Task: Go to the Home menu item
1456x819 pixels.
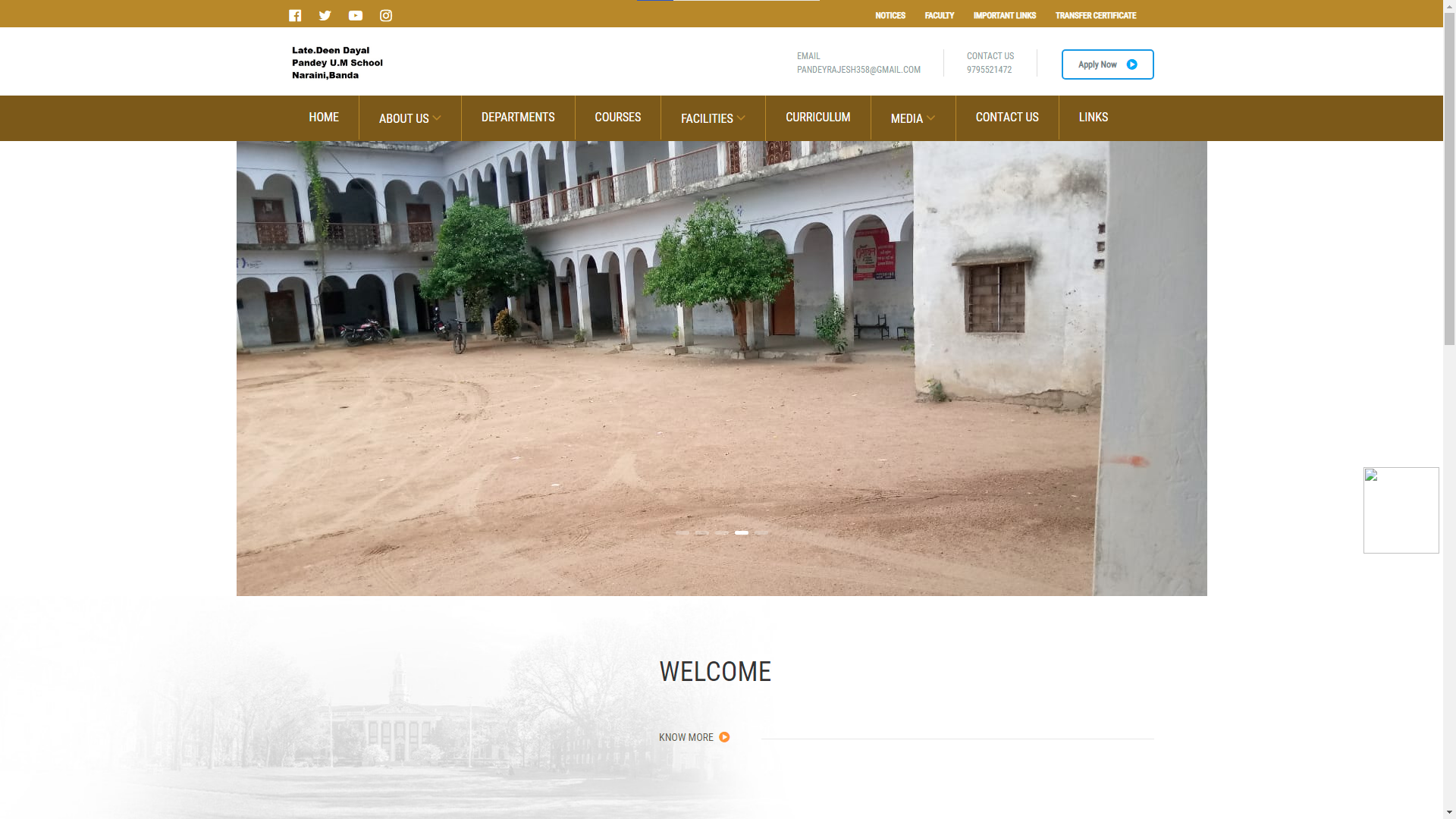Action: pos(324,118)
